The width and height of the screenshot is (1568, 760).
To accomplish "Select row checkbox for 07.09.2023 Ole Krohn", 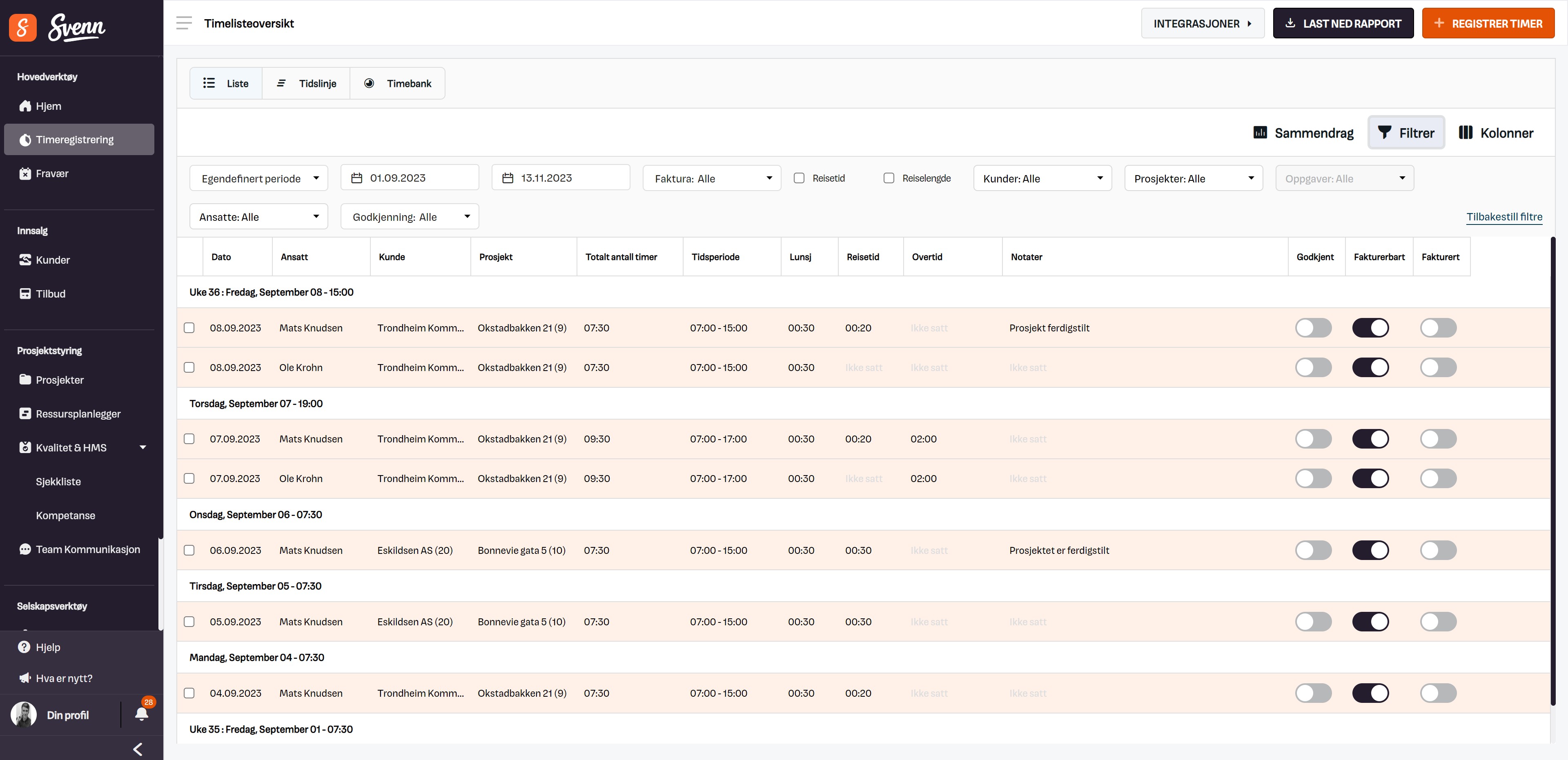I will pyautogui.click(x=189, y=478).
